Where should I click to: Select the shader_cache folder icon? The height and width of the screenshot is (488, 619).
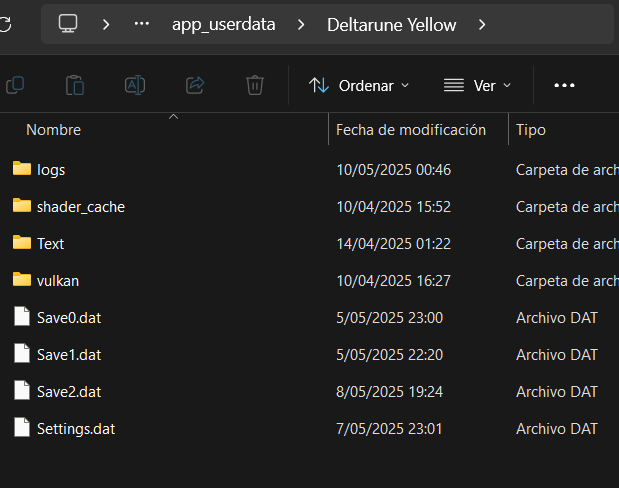coord(22,206)
